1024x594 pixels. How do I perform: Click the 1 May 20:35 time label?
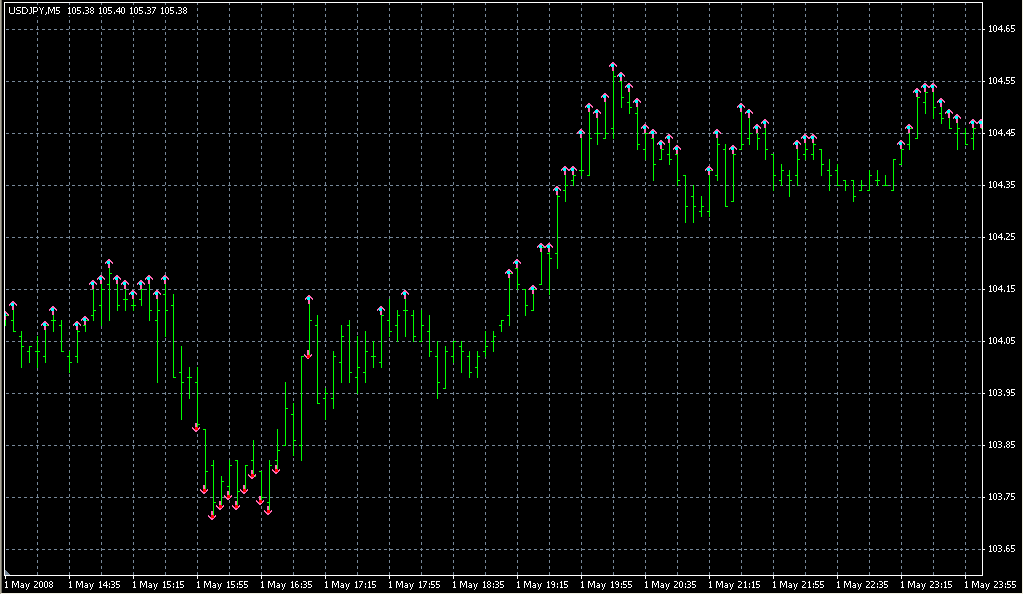click(x=670, y=585)
